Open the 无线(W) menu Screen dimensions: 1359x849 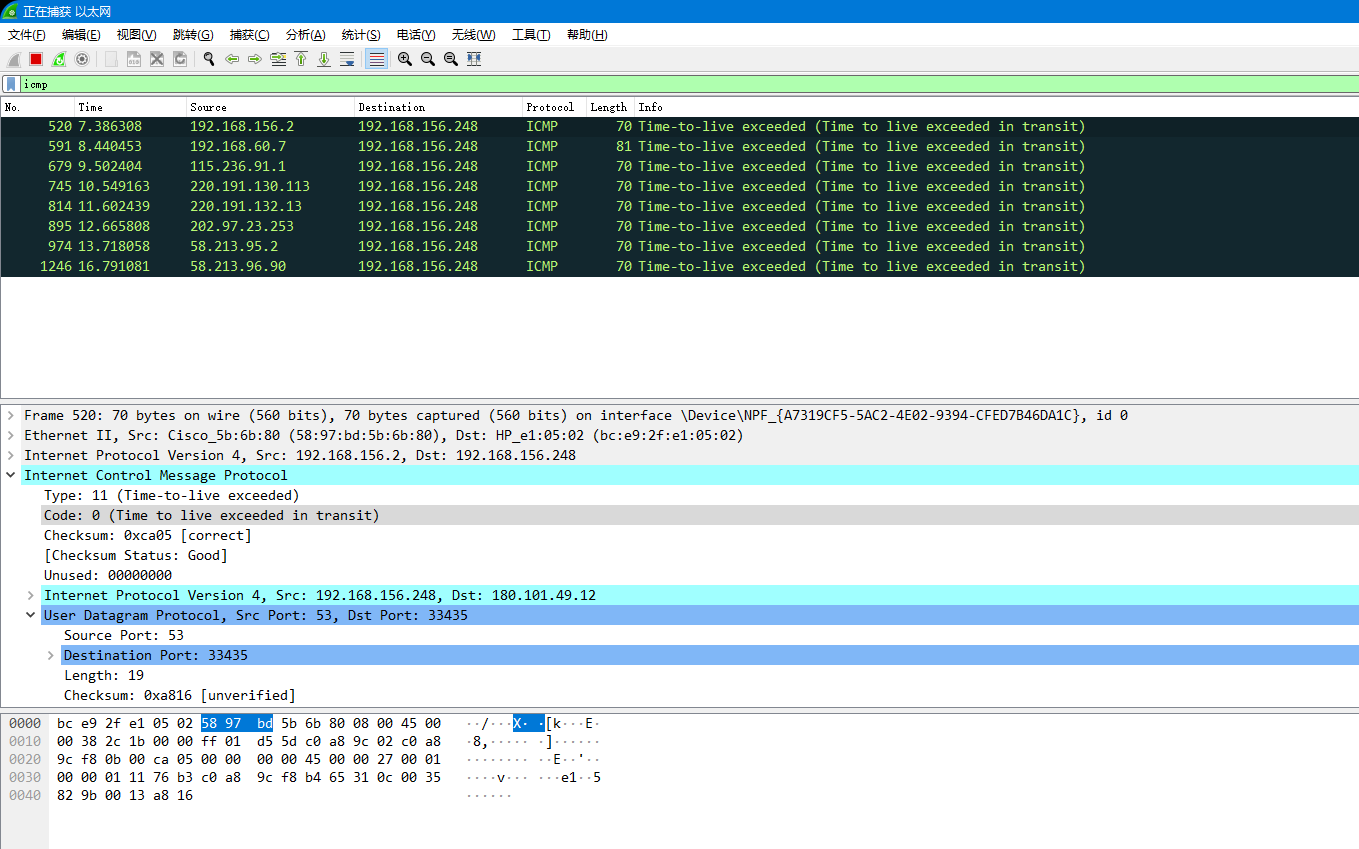click(x=473, y=35)
